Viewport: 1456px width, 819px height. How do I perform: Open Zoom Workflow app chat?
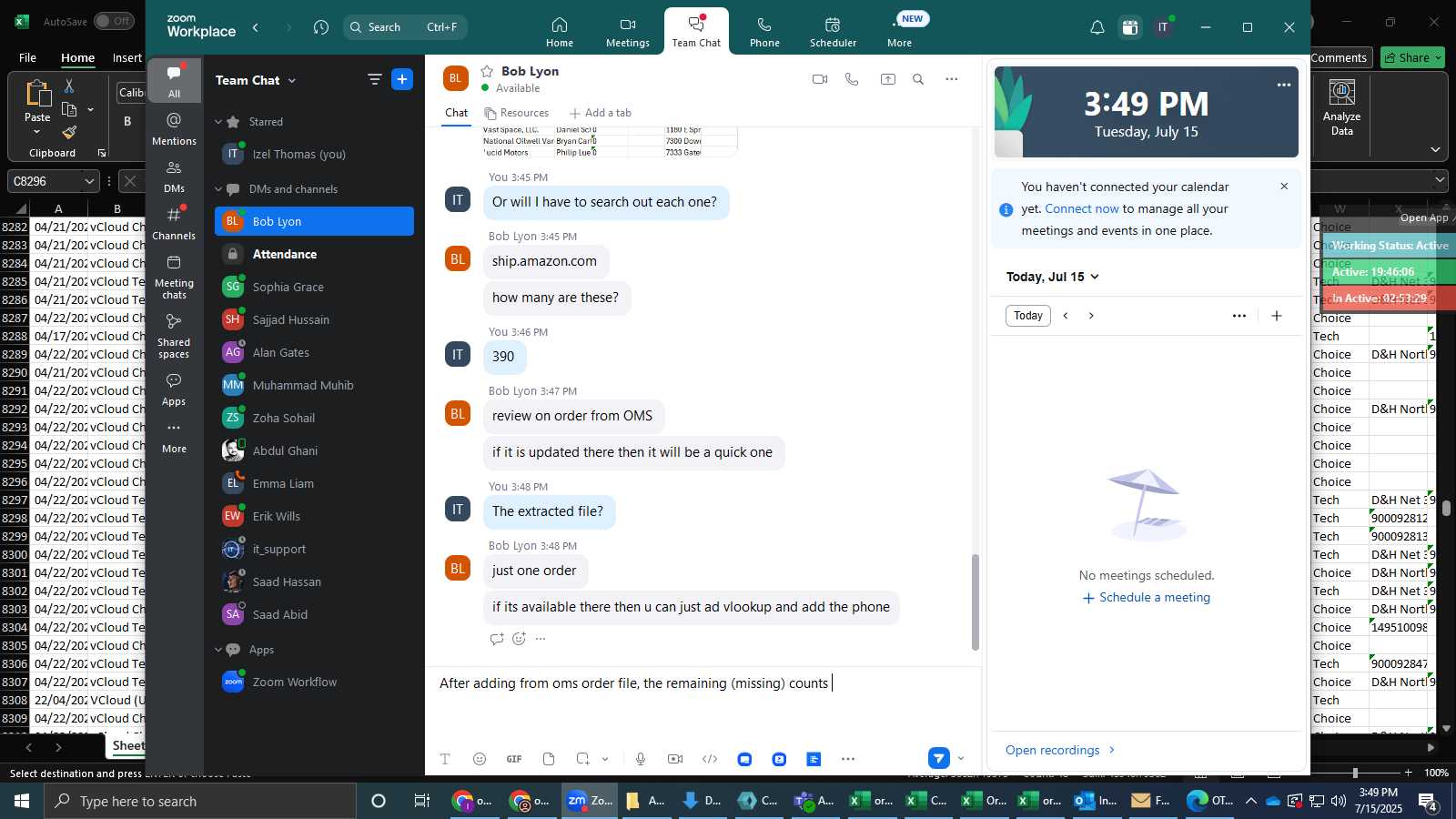pyautogui.click(x=314, y=682)
